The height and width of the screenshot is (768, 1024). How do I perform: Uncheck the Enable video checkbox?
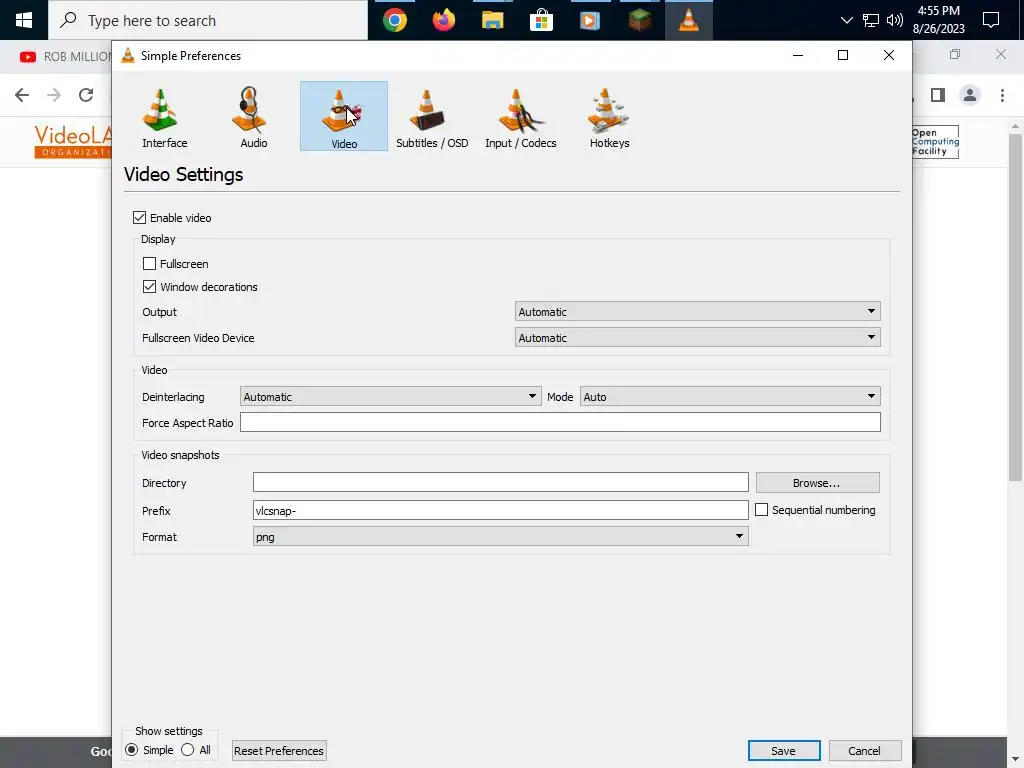point(139,217)
